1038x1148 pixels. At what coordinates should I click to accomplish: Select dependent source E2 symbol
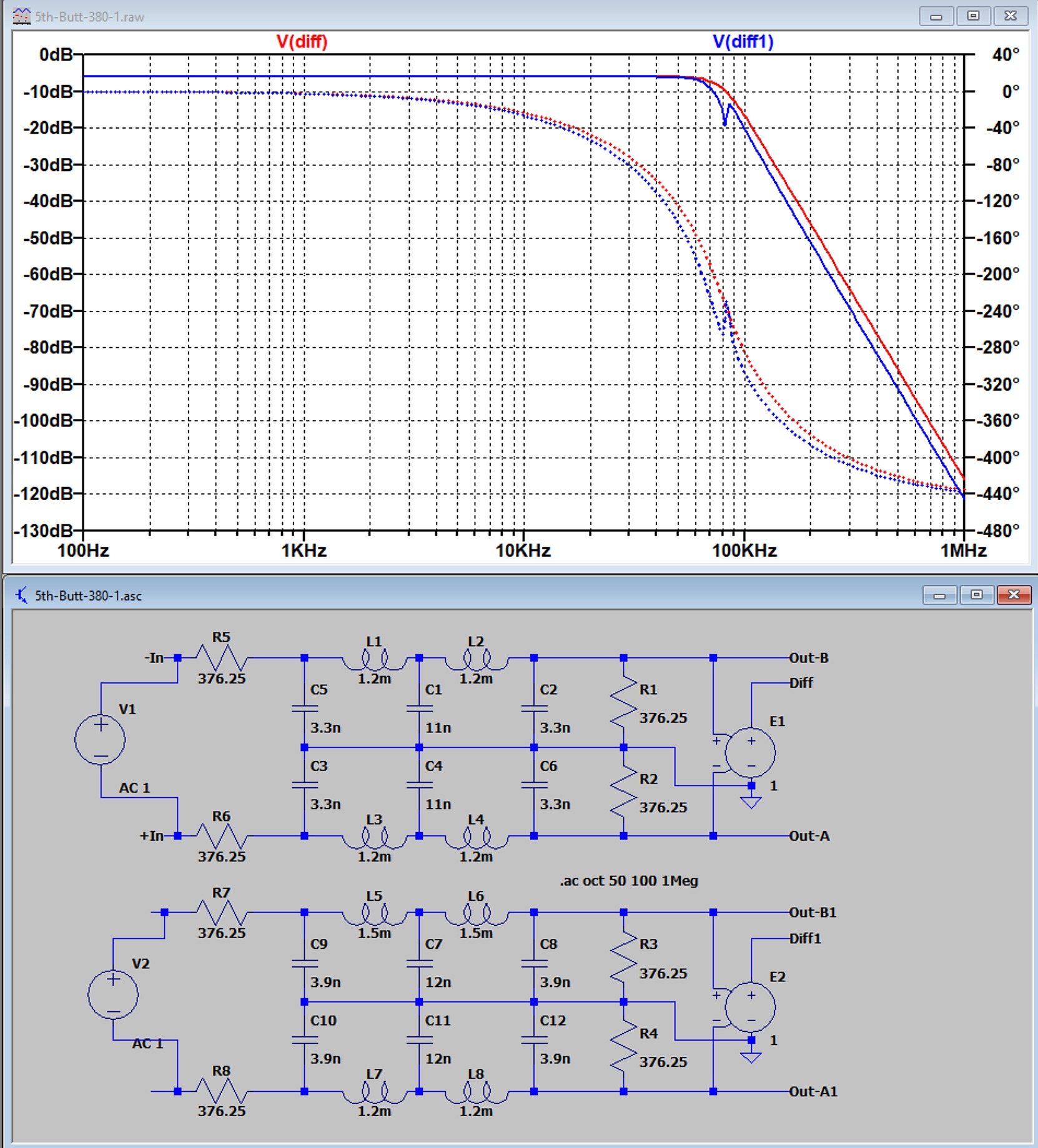751,1007
